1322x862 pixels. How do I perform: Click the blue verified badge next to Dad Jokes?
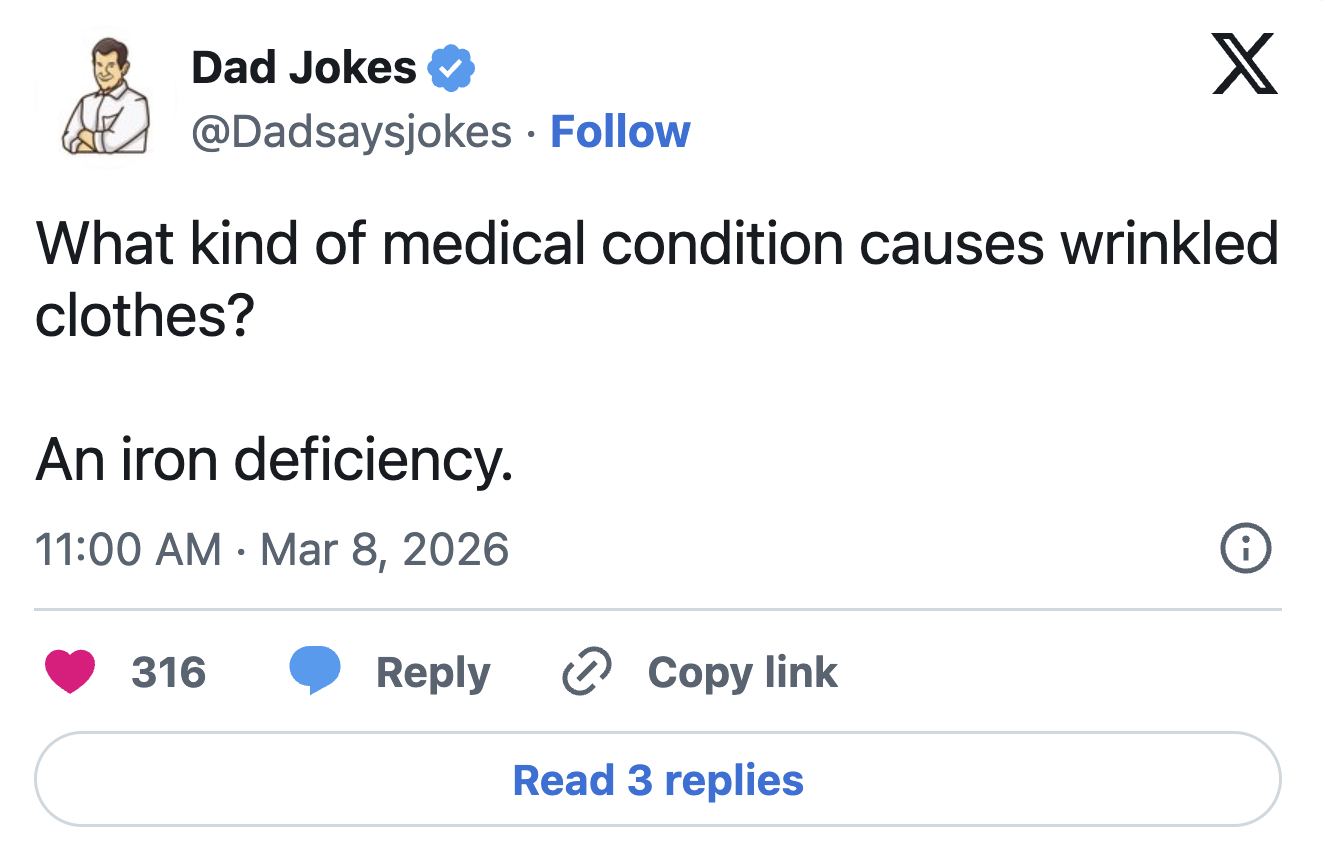pyautogui.click(x=453, y=66)
